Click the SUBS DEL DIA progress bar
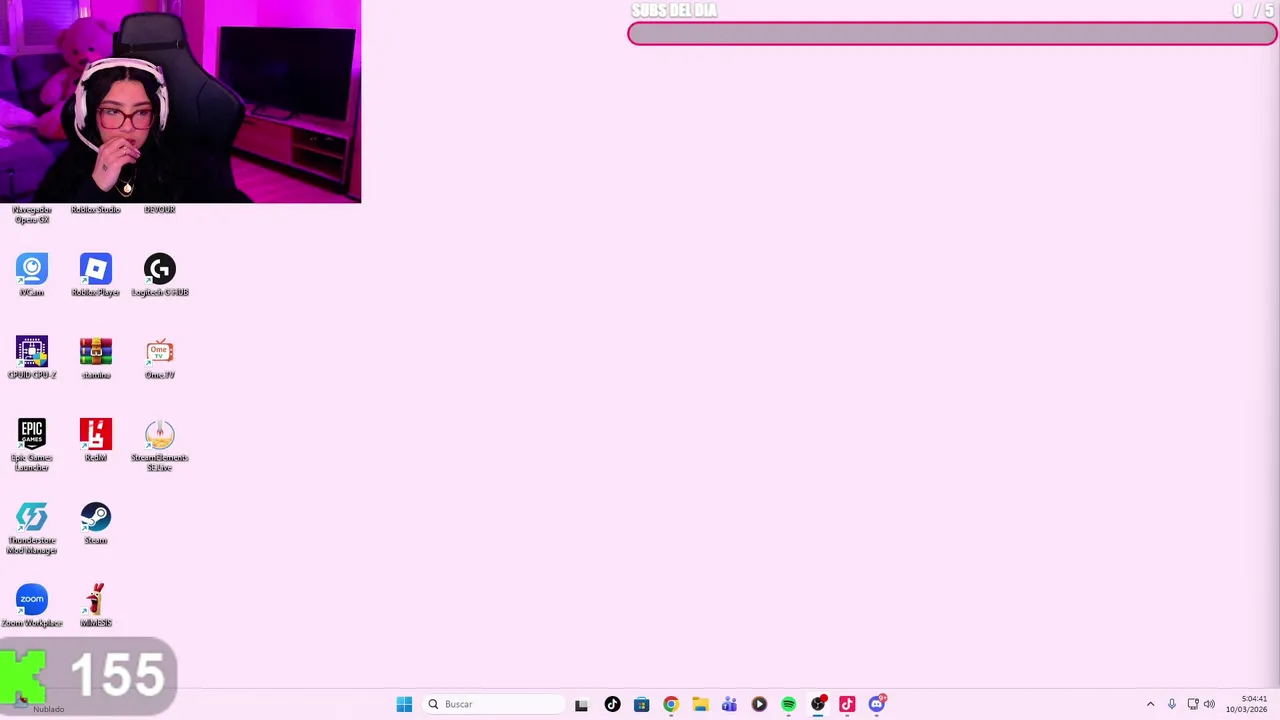 952,34
